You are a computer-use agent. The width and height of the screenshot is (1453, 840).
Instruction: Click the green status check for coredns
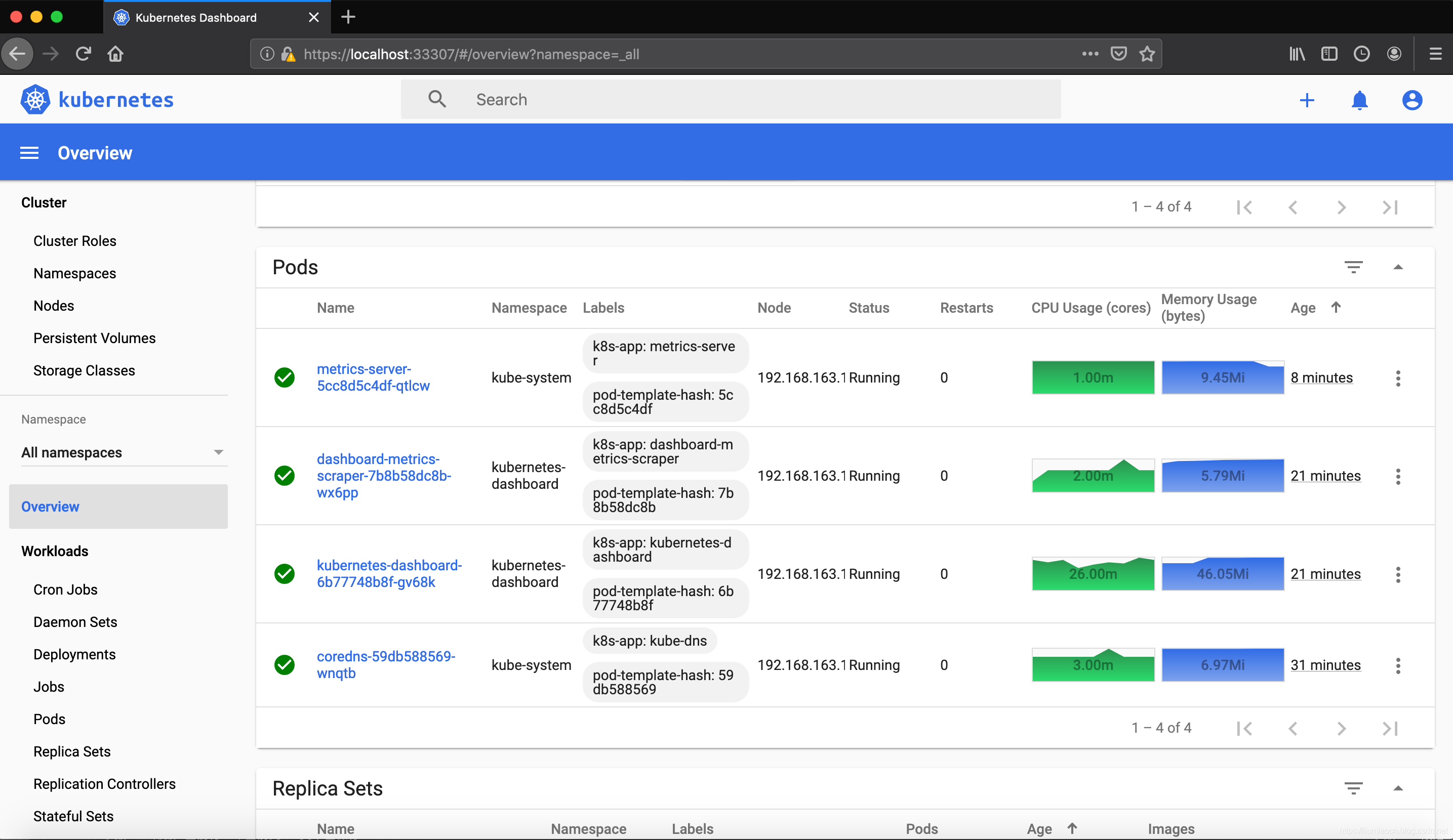(284, 665)
